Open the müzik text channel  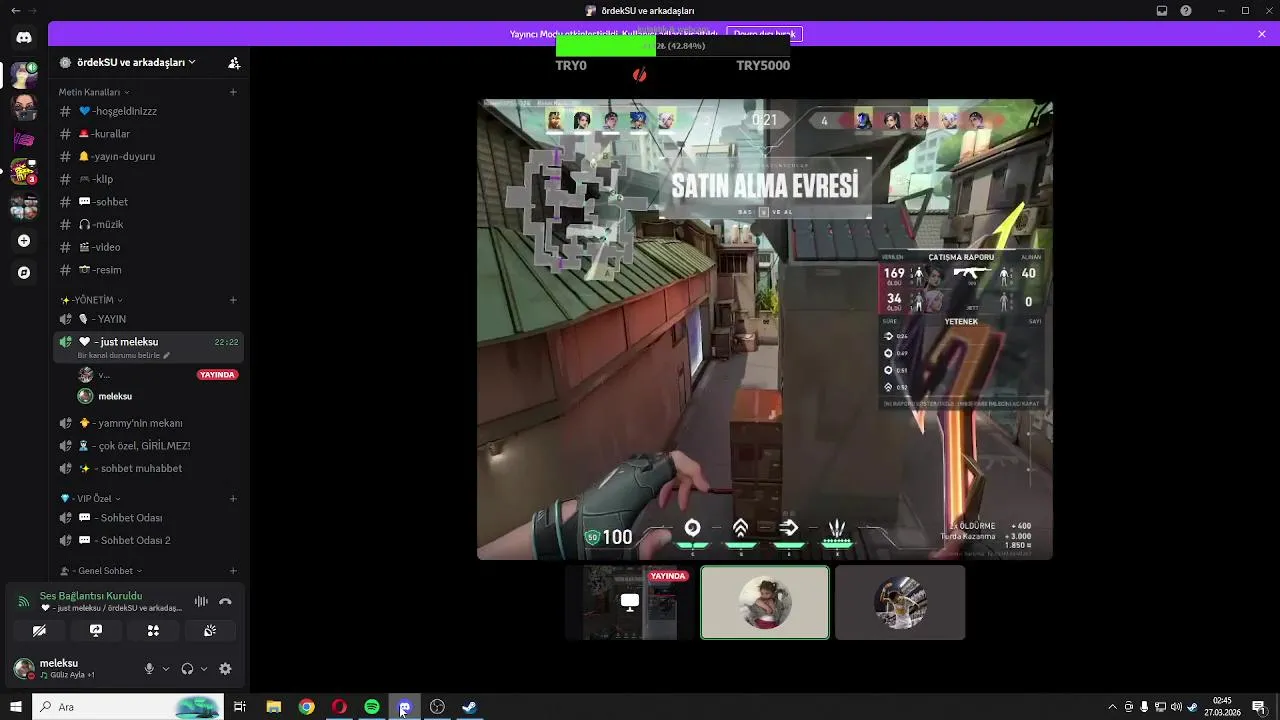(148, 225)
